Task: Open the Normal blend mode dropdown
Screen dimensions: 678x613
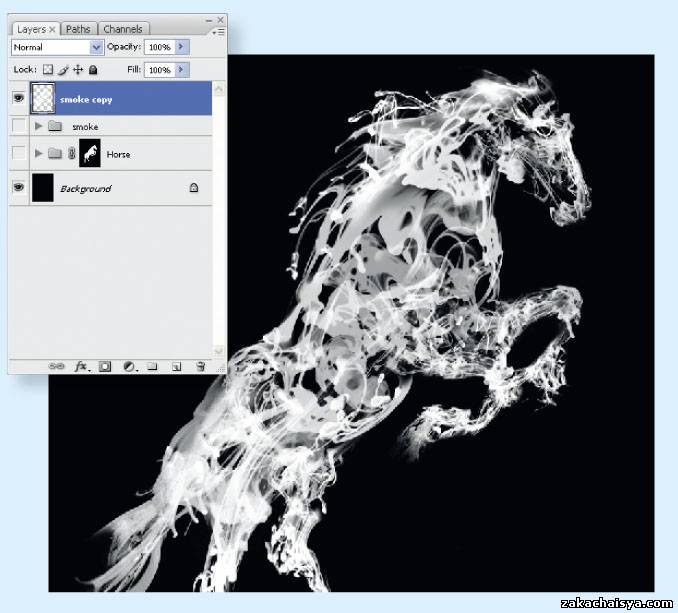Action: click(x=96, y=47)
